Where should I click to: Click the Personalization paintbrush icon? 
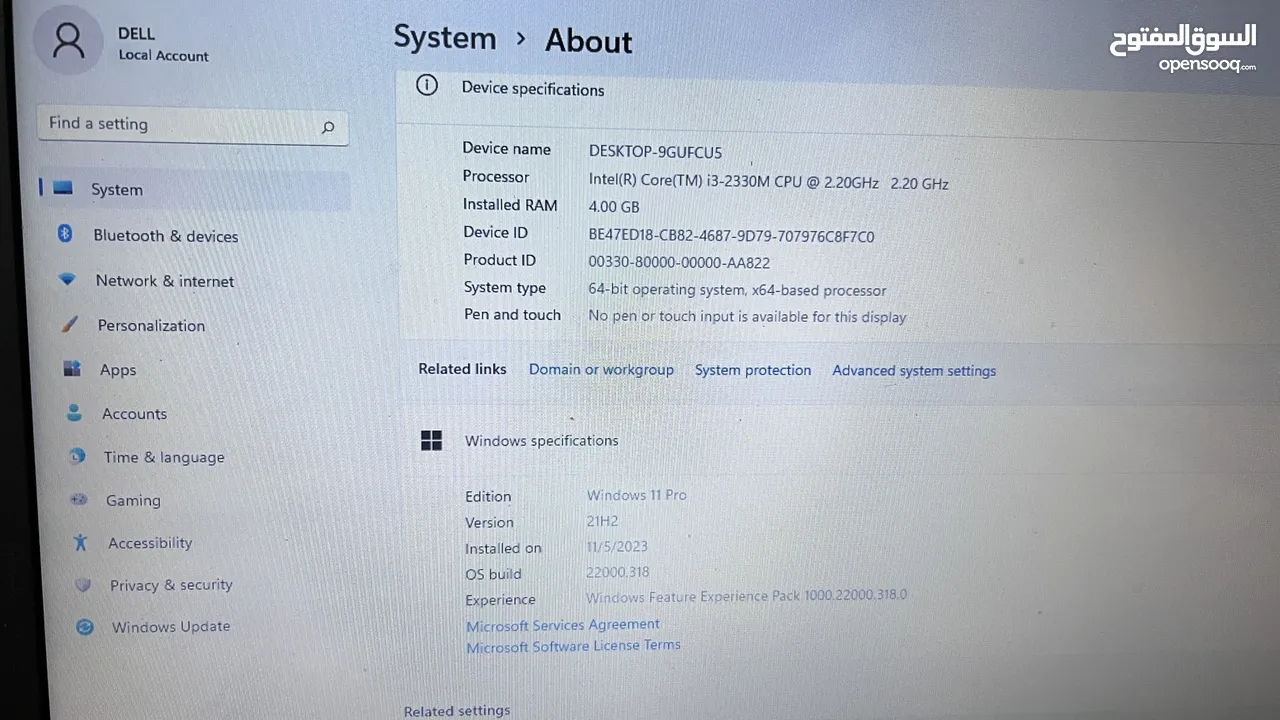69,324
